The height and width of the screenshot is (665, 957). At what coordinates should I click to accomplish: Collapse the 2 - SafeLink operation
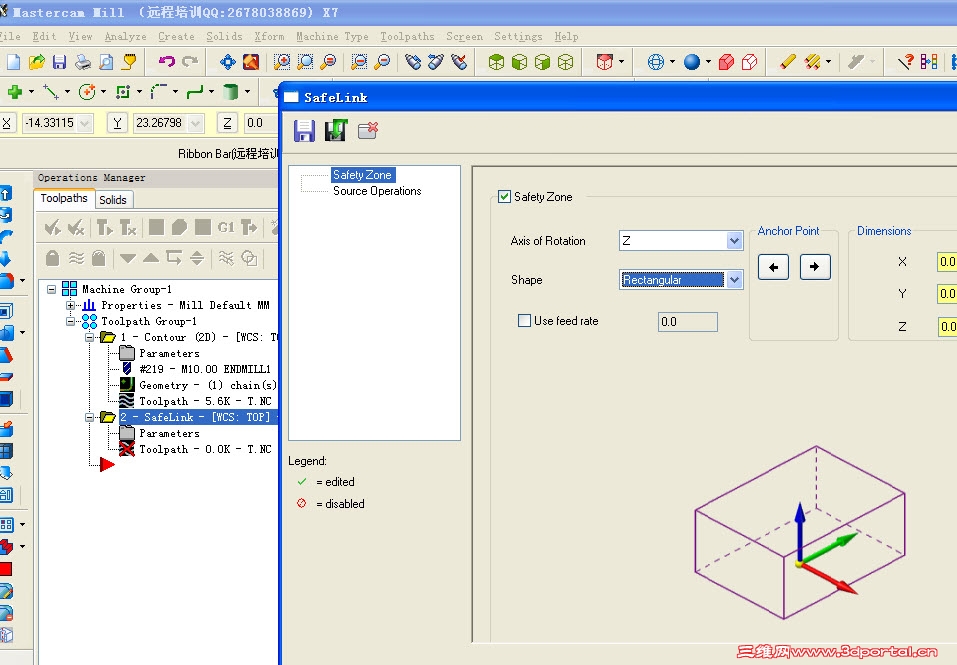point(89,417)
